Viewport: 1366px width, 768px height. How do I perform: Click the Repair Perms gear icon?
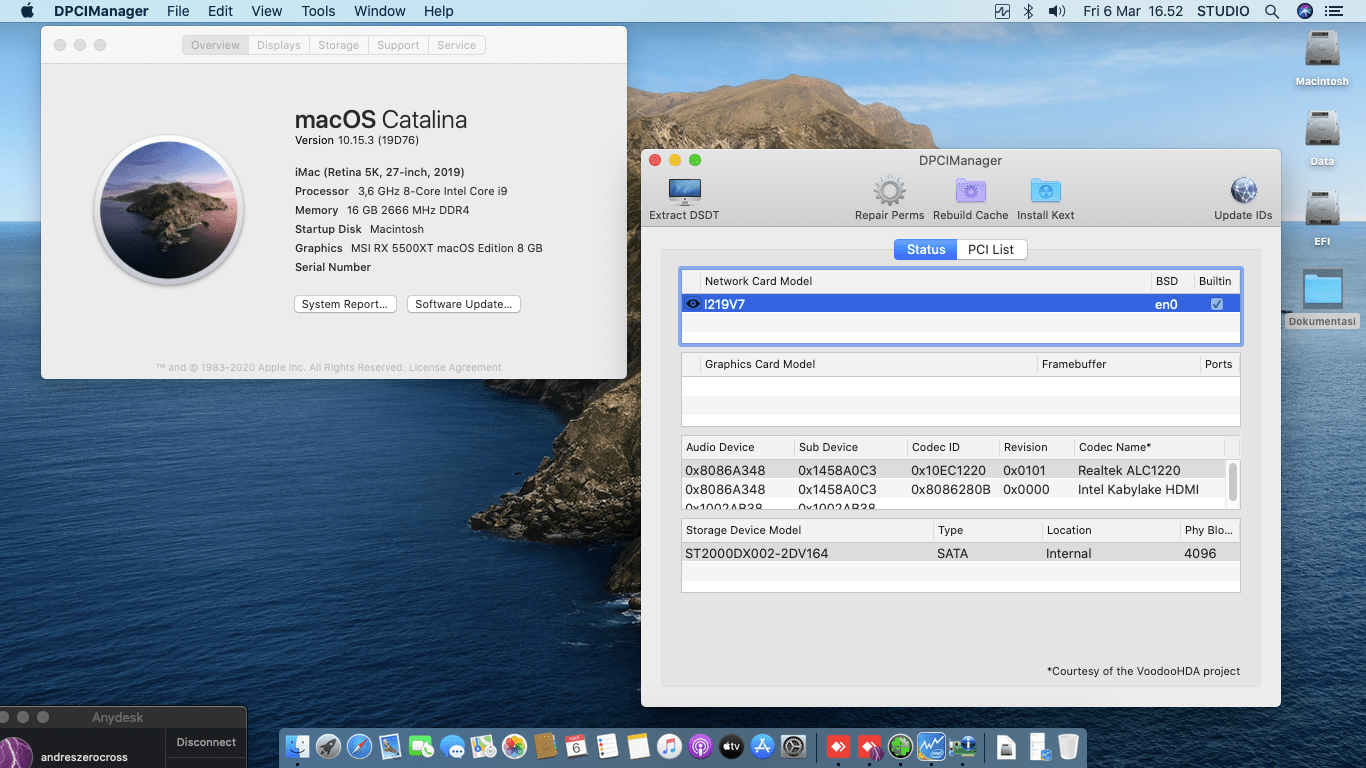889,191
